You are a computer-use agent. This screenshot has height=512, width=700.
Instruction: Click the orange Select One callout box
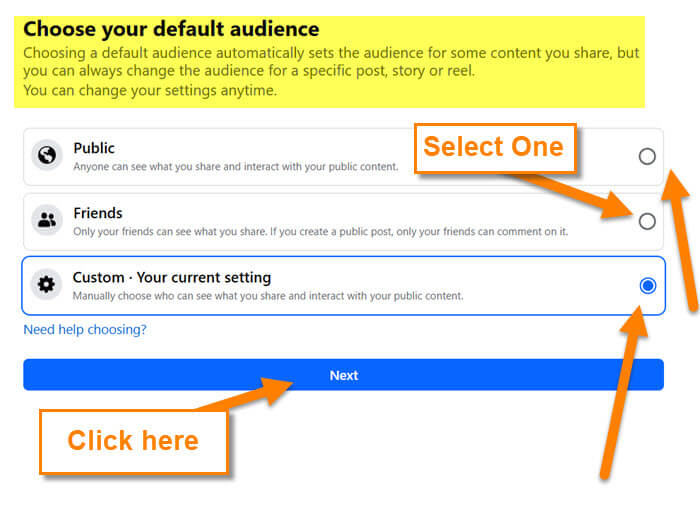coord(495,148)
